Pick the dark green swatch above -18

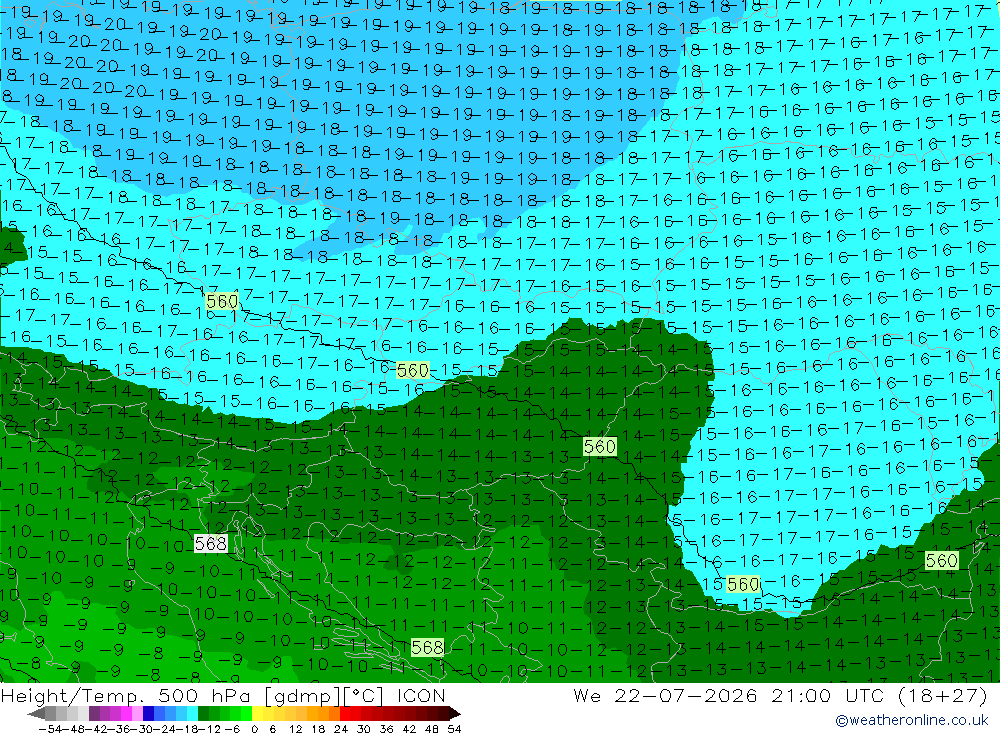click(x=203, y=713)
